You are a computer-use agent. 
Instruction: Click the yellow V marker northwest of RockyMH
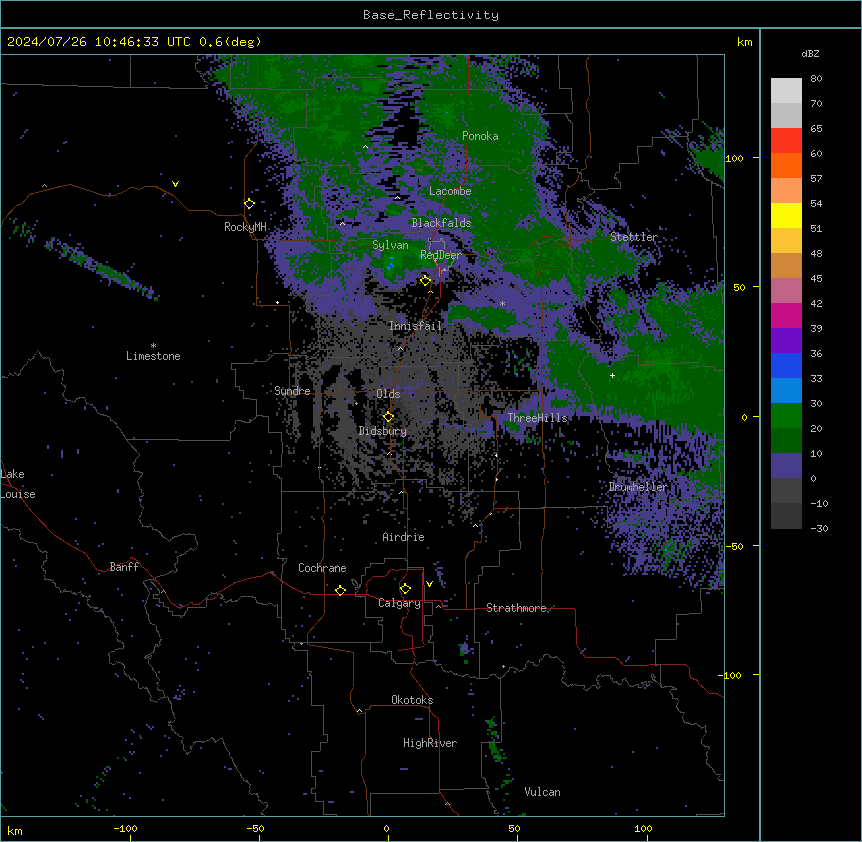point(175,184)
